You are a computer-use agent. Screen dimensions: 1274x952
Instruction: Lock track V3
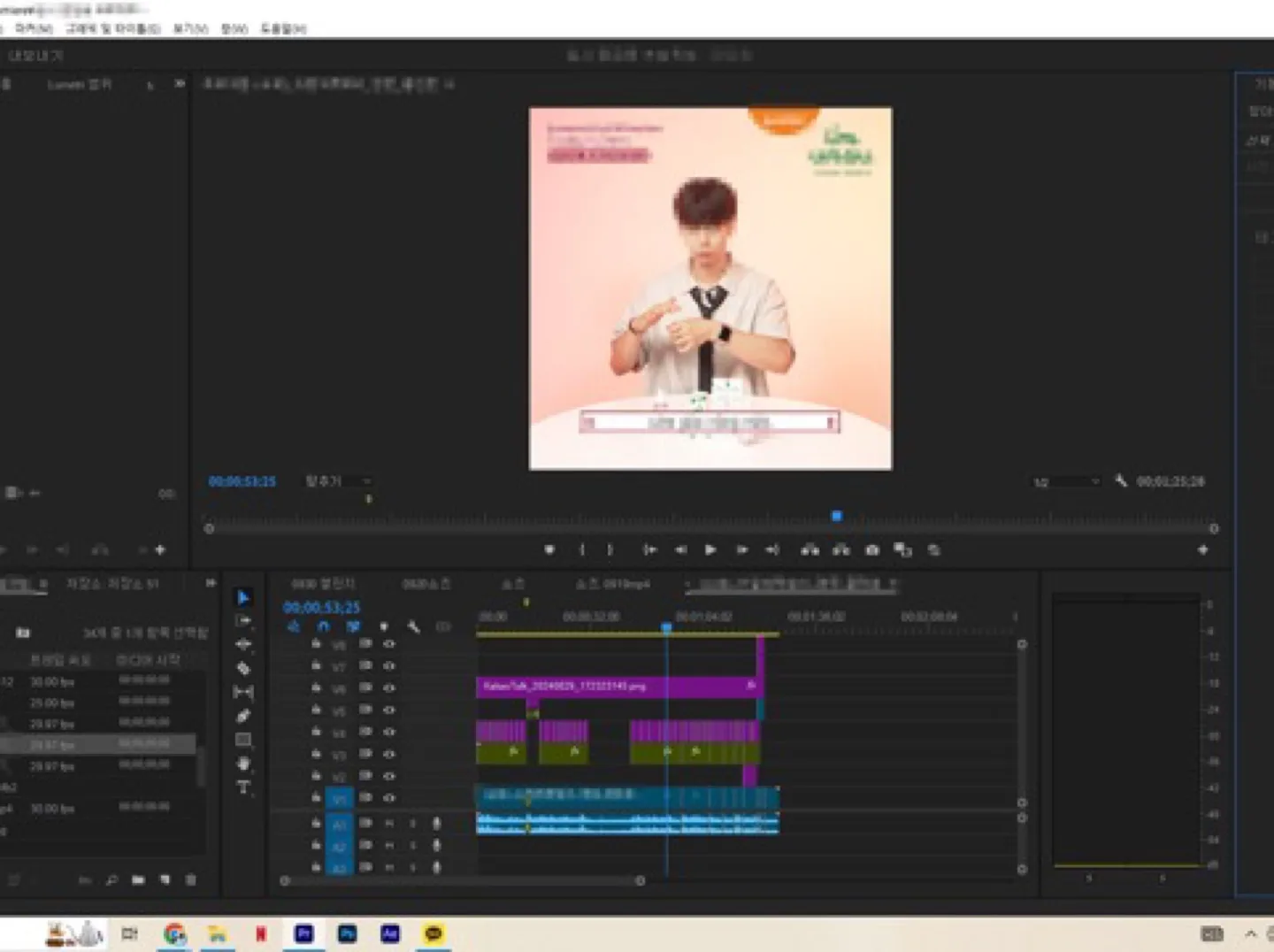[316, 753]
